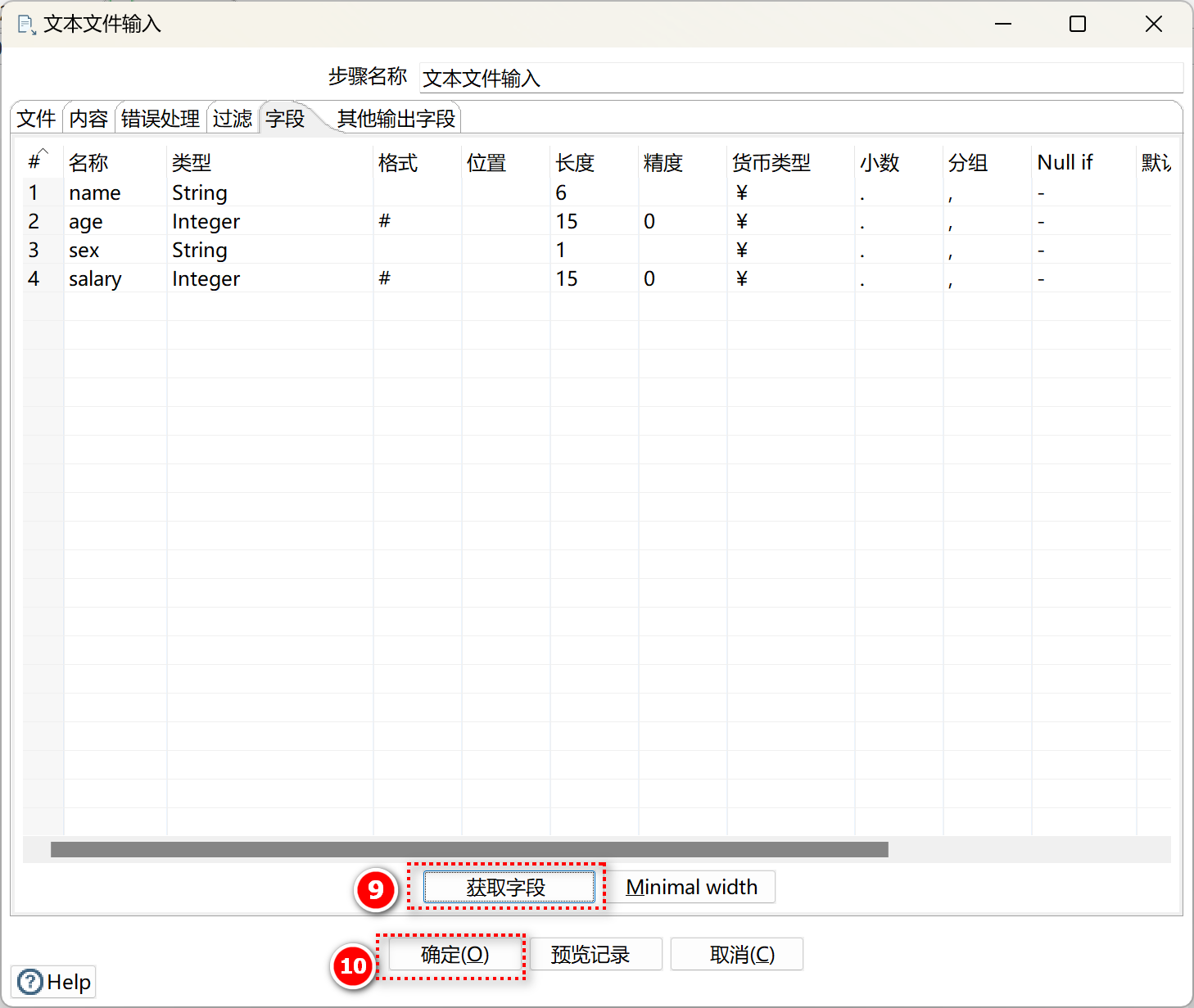Sort by the # column header

point(43,162)
